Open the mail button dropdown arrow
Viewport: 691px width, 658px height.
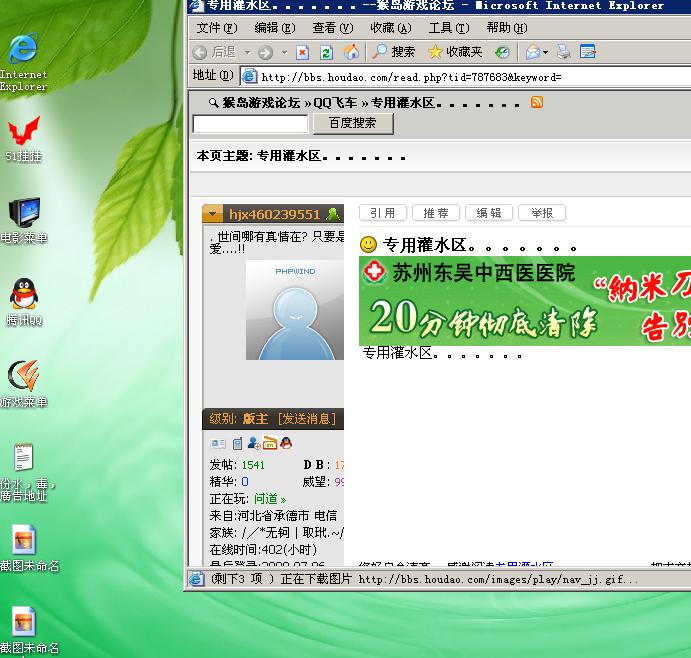pyautogui.click(x=546, y=52)
